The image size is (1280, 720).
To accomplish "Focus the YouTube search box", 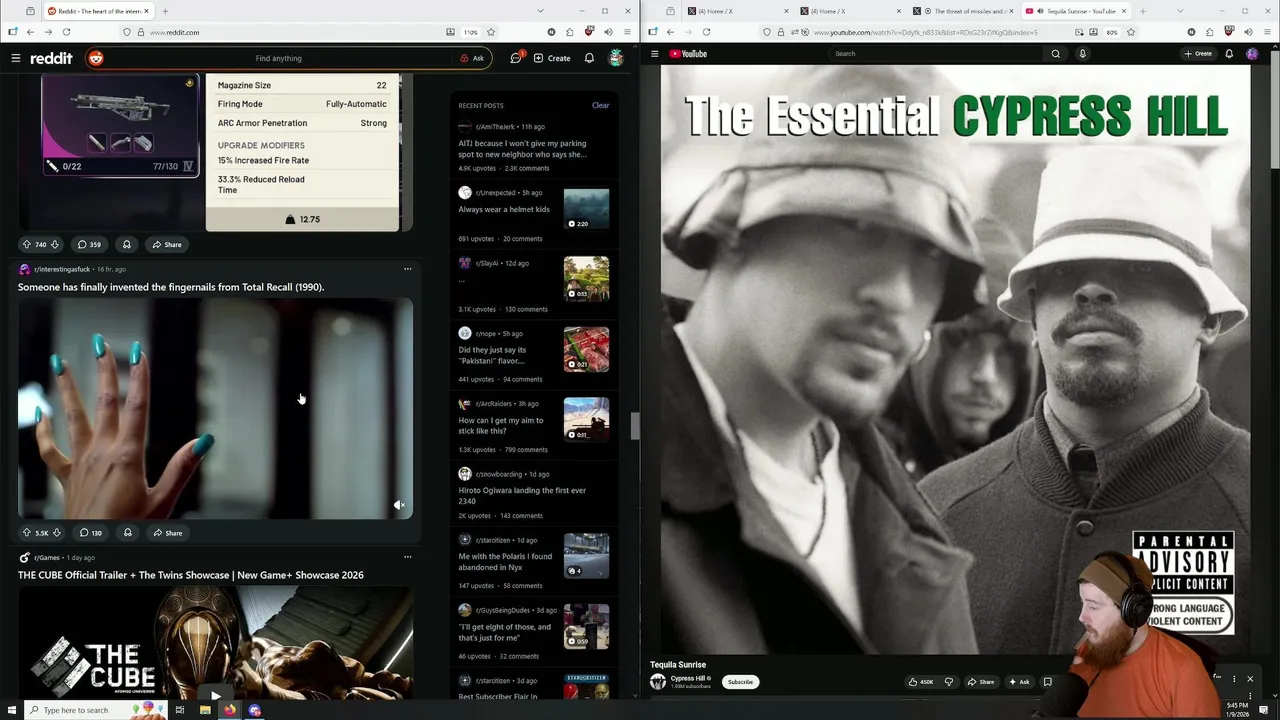I will pyautogui.click(x=935, y=54).
